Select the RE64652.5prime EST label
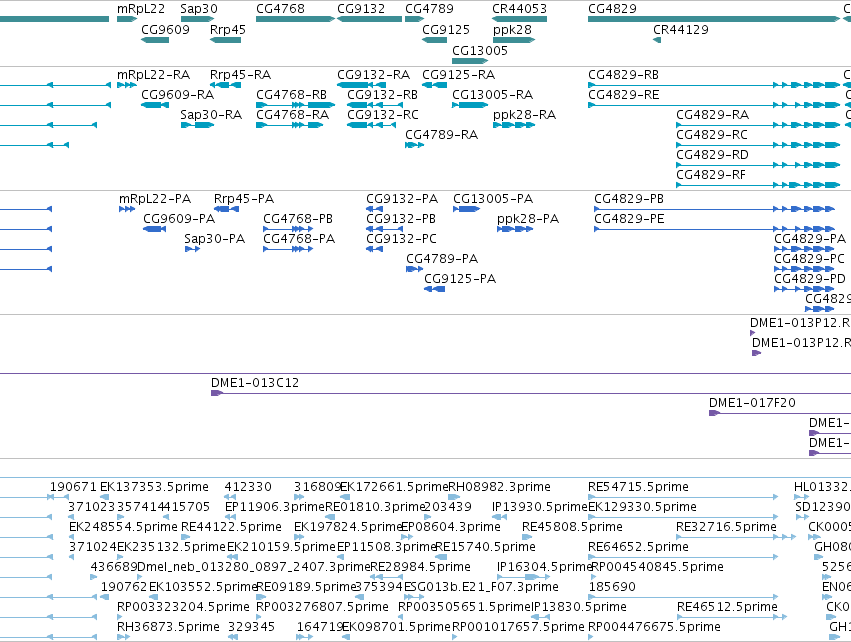 638,547
